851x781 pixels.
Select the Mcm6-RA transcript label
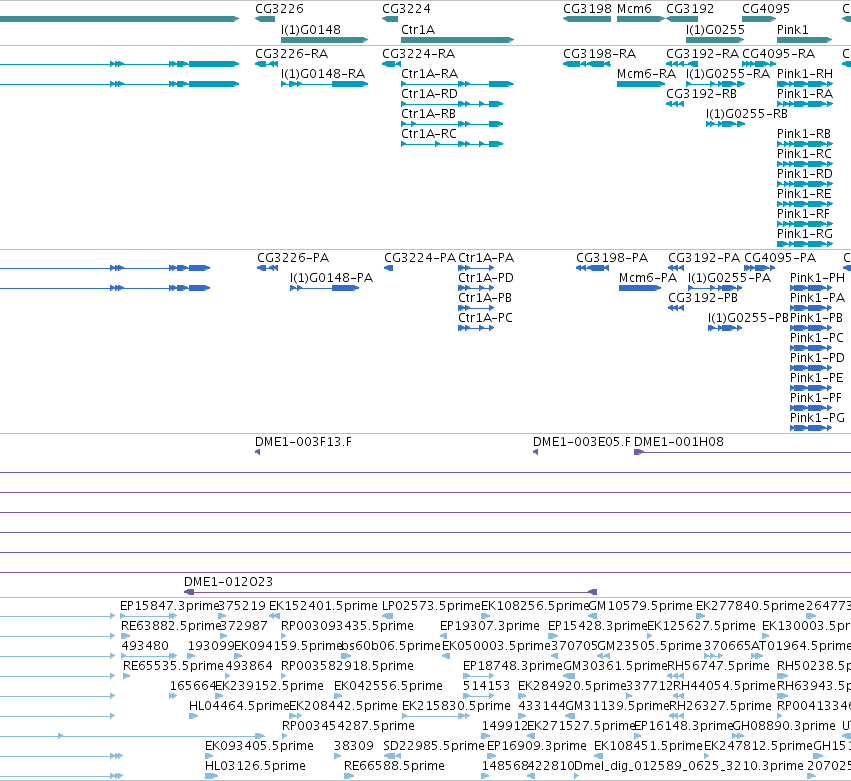(x=646, y=74)
